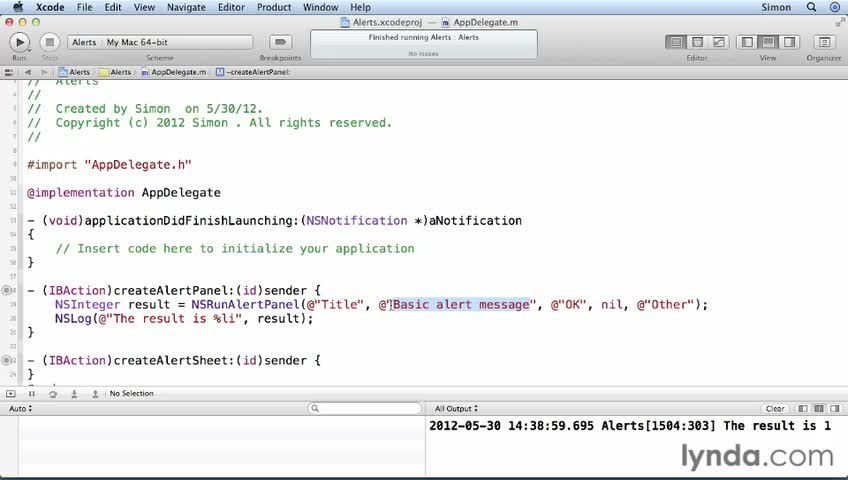This screenshot has height=480, width=848.
Task: Click the Step Out debug icon
Action: pyautogui.click(x=95, y=394)
